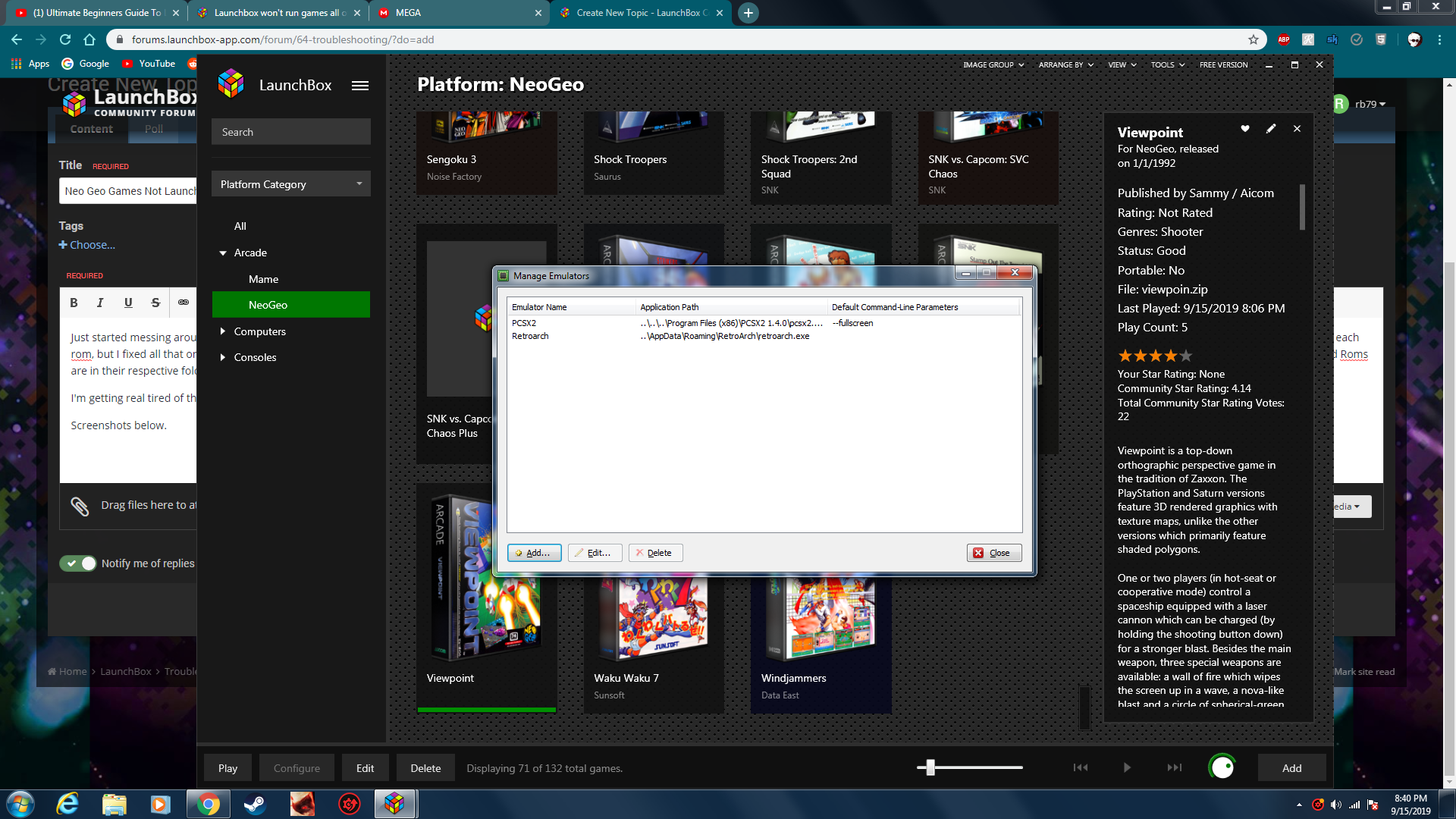Viewport: 1456px width, 819px height.
Task: Toggle Notify me of replies switch
Action: (x=78, y=563)
